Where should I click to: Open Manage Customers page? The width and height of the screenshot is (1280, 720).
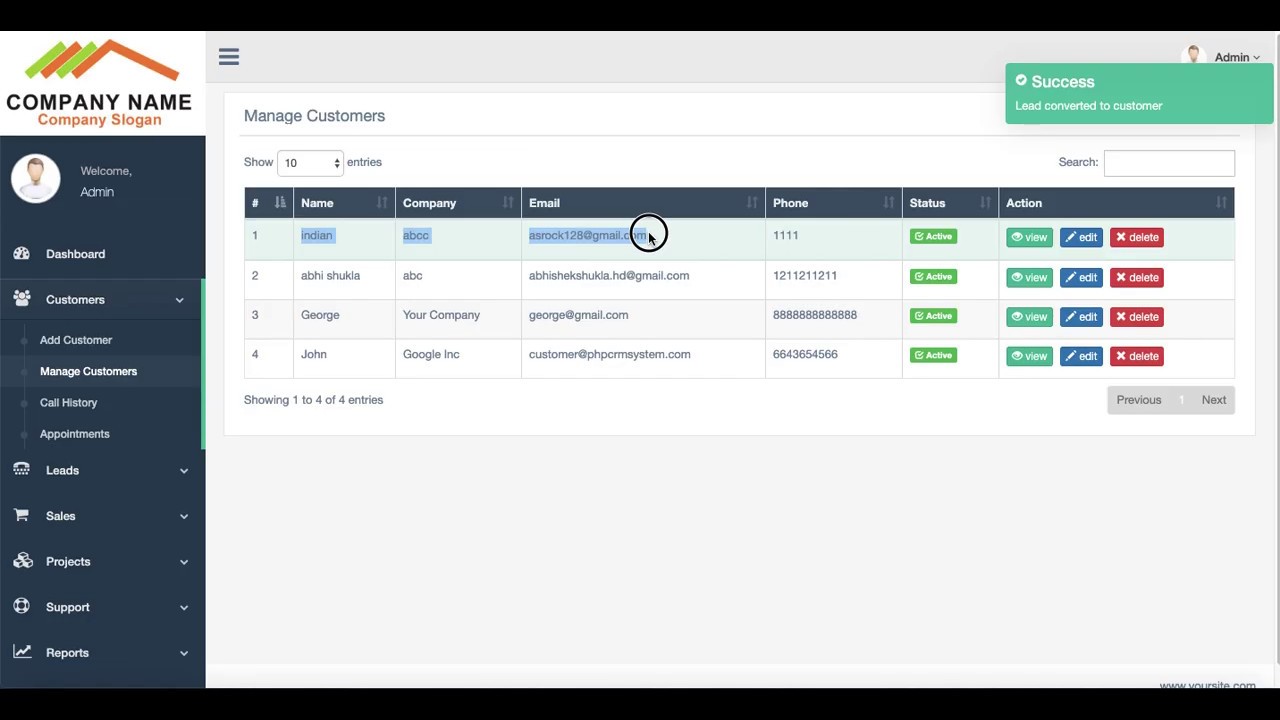(x=88, y=371)
